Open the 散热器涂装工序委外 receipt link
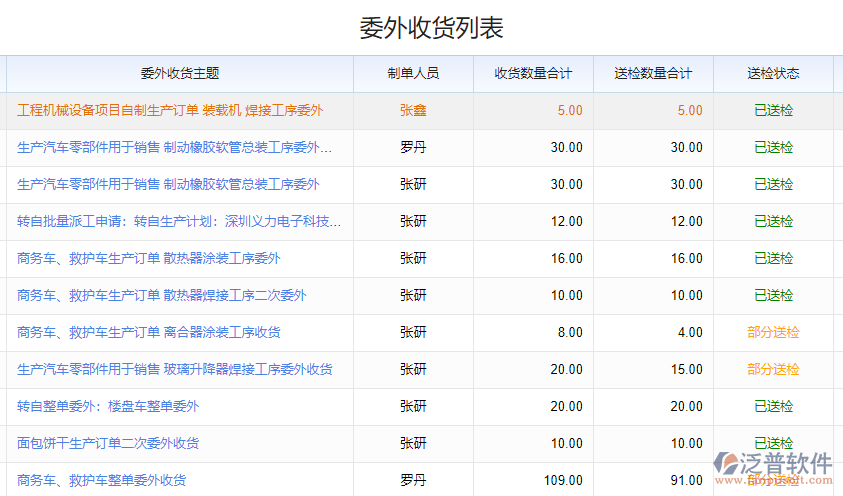This screenshot has width=843, height=496. click(149, 258)
